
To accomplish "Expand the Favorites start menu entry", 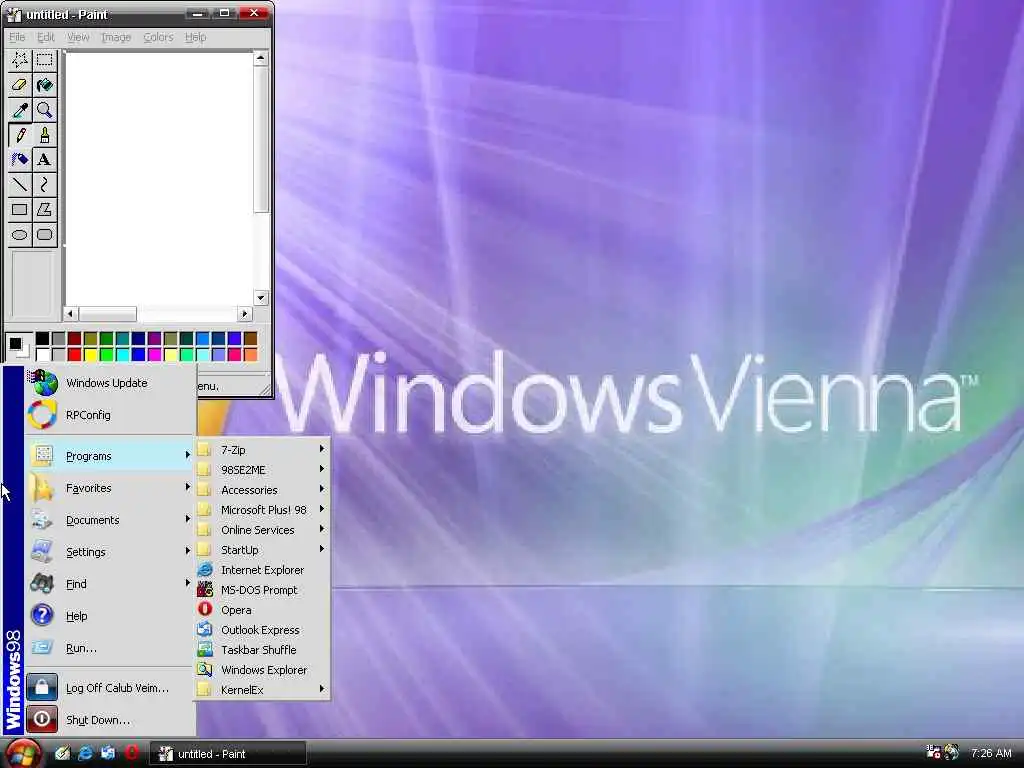I will click(x=110, y=488).
